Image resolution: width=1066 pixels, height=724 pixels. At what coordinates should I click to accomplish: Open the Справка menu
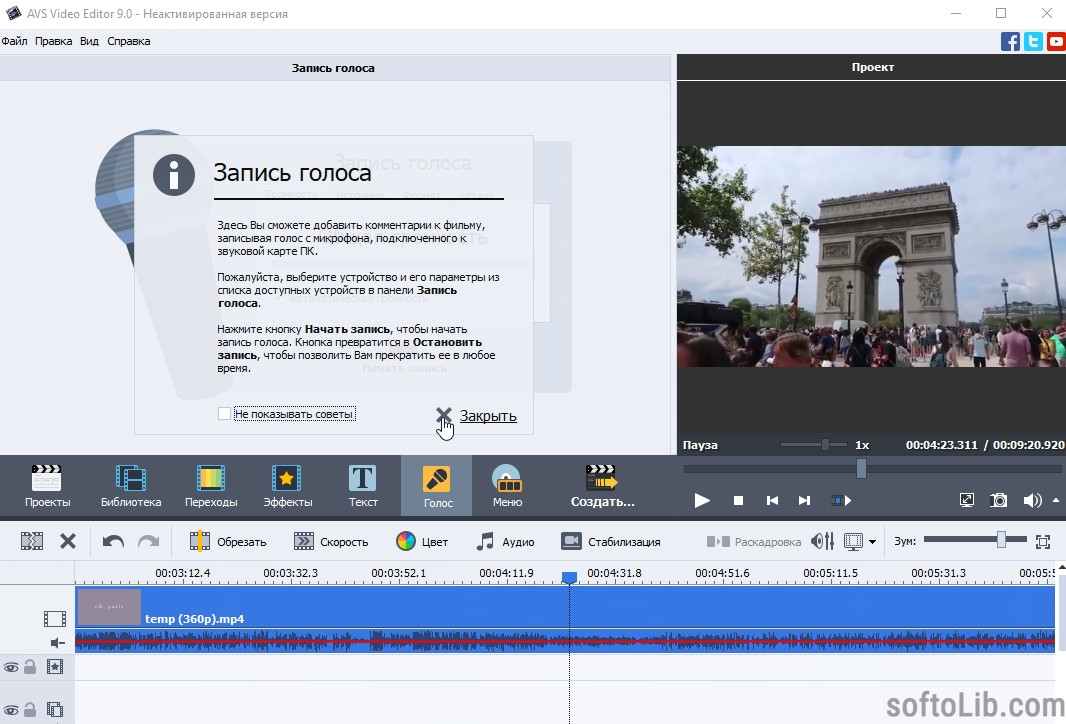[128, 41]
